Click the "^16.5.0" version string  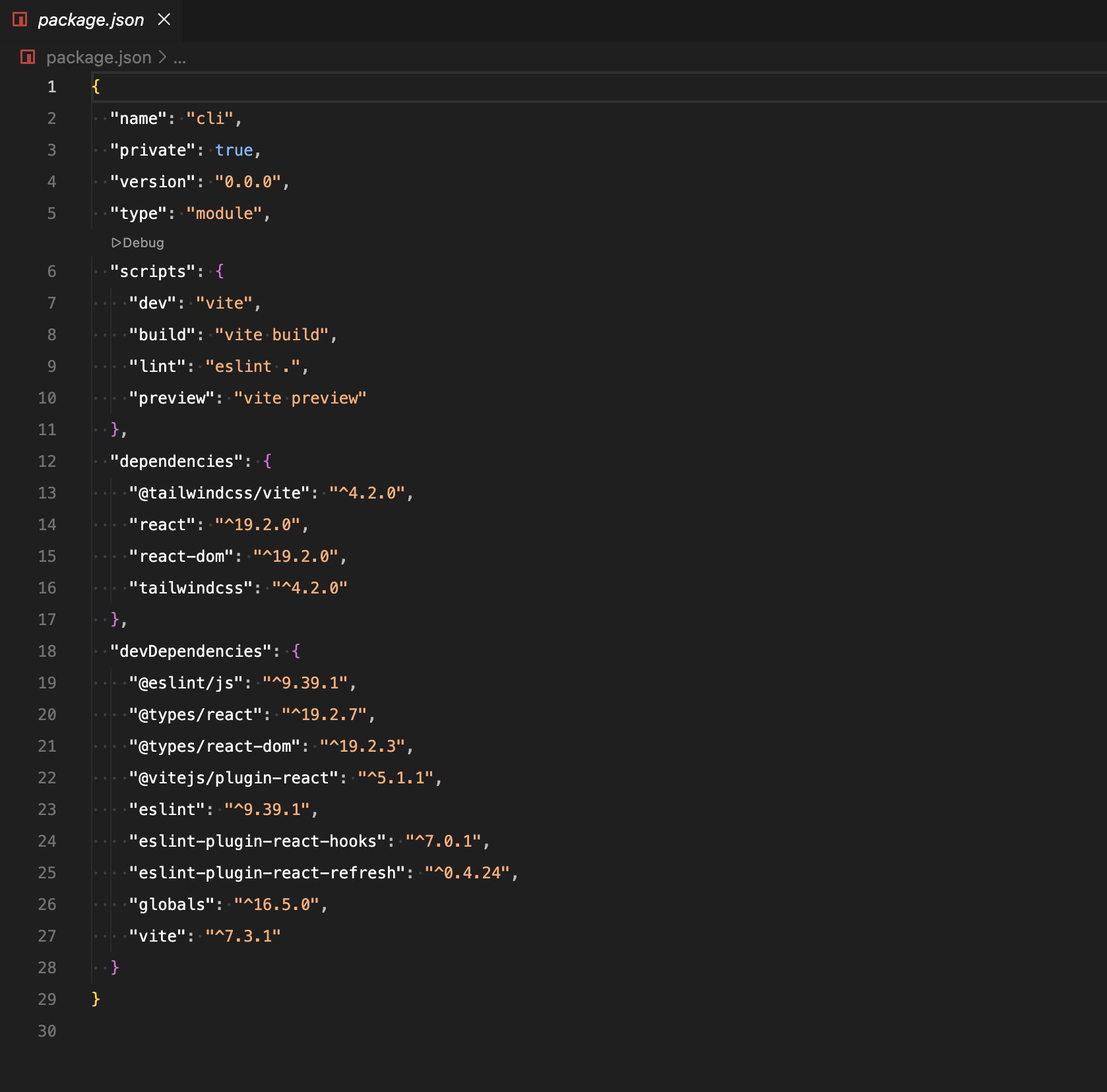[x=277, y=904]
